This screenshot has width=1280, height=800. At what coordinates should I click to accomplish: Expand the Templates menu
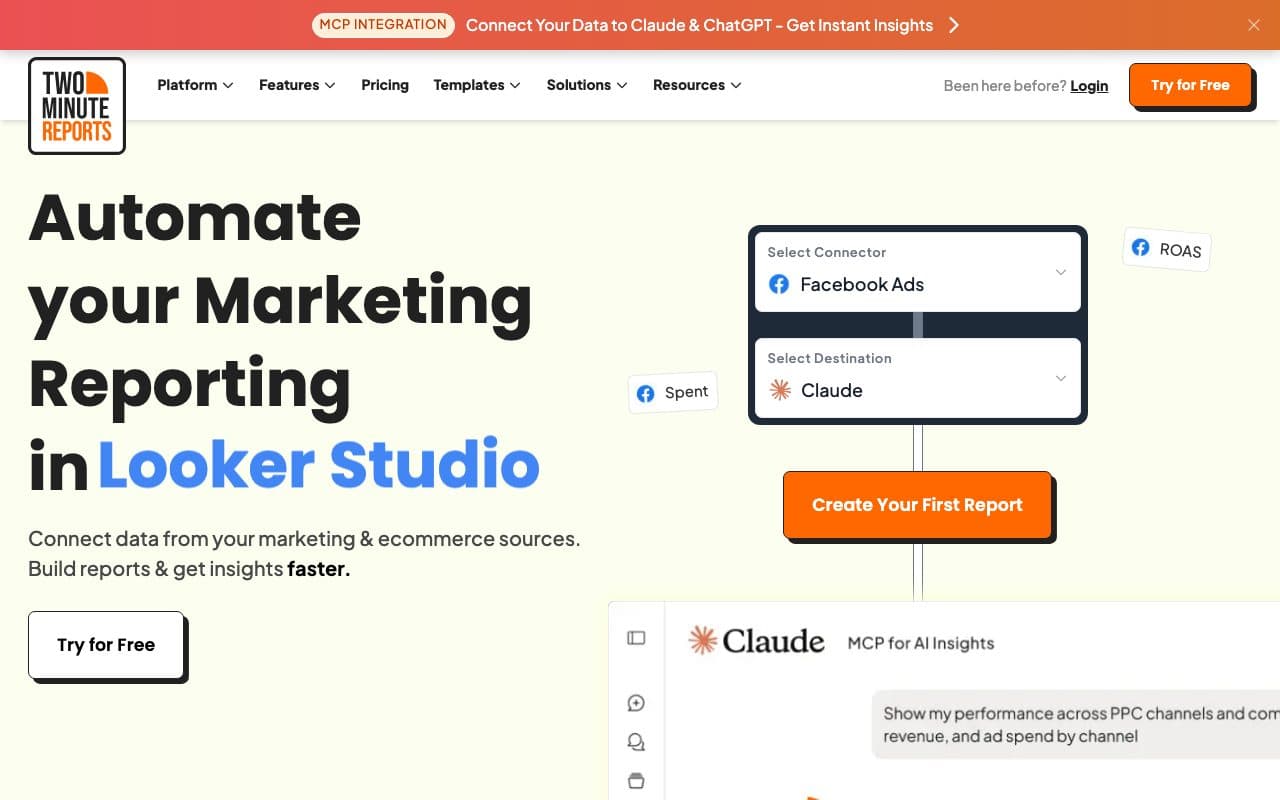(x=477, y=85)
